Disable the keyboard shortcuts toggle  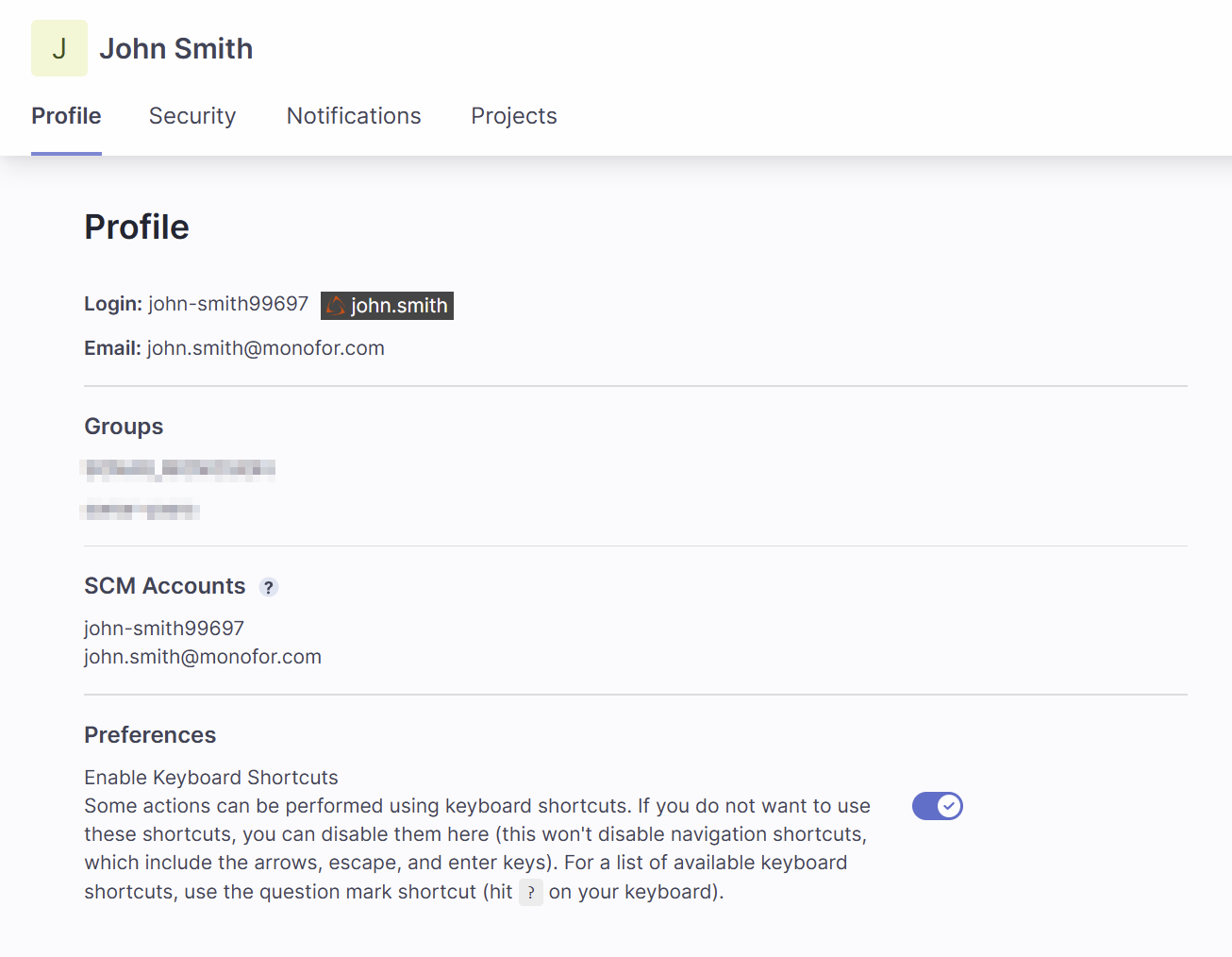click(x=937, y=806)
